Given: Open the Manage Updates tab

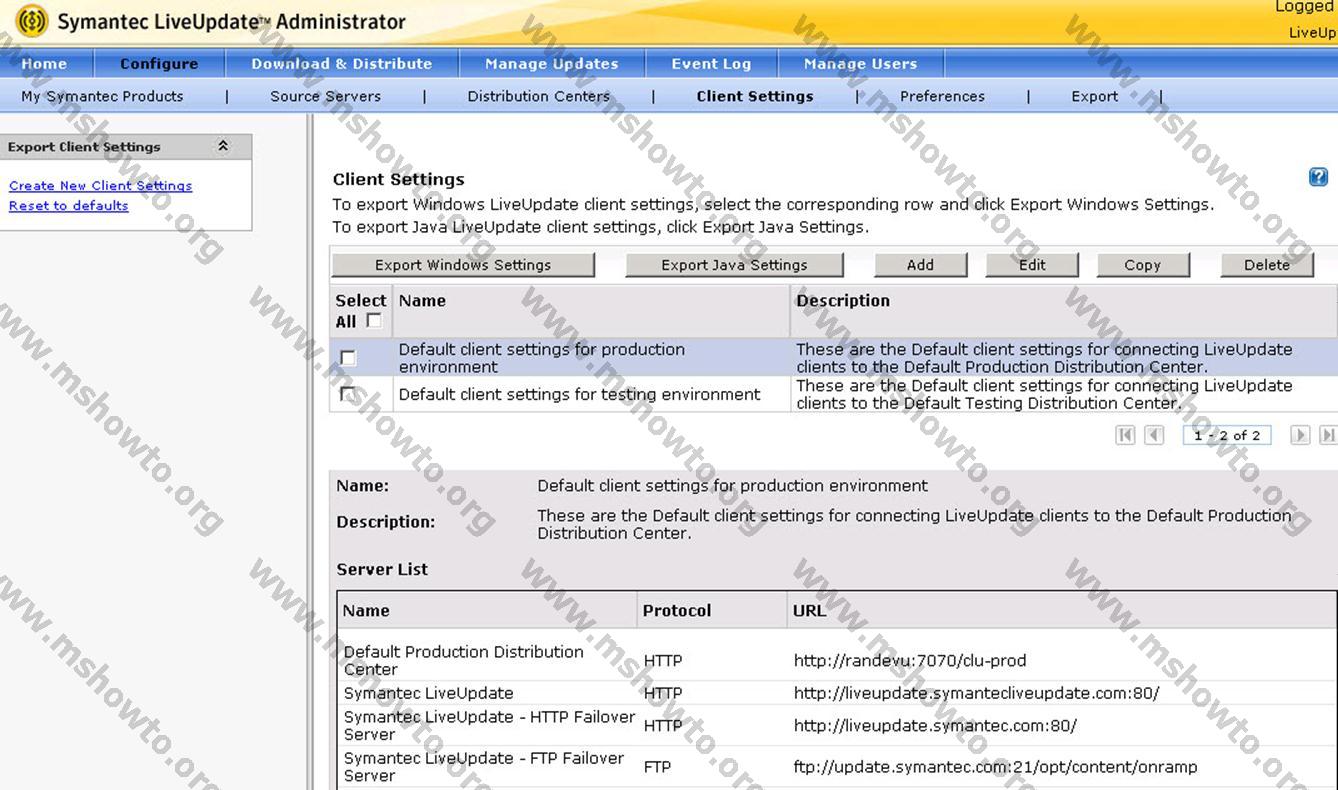Looking at the screenshot, I should pos(552,63).
